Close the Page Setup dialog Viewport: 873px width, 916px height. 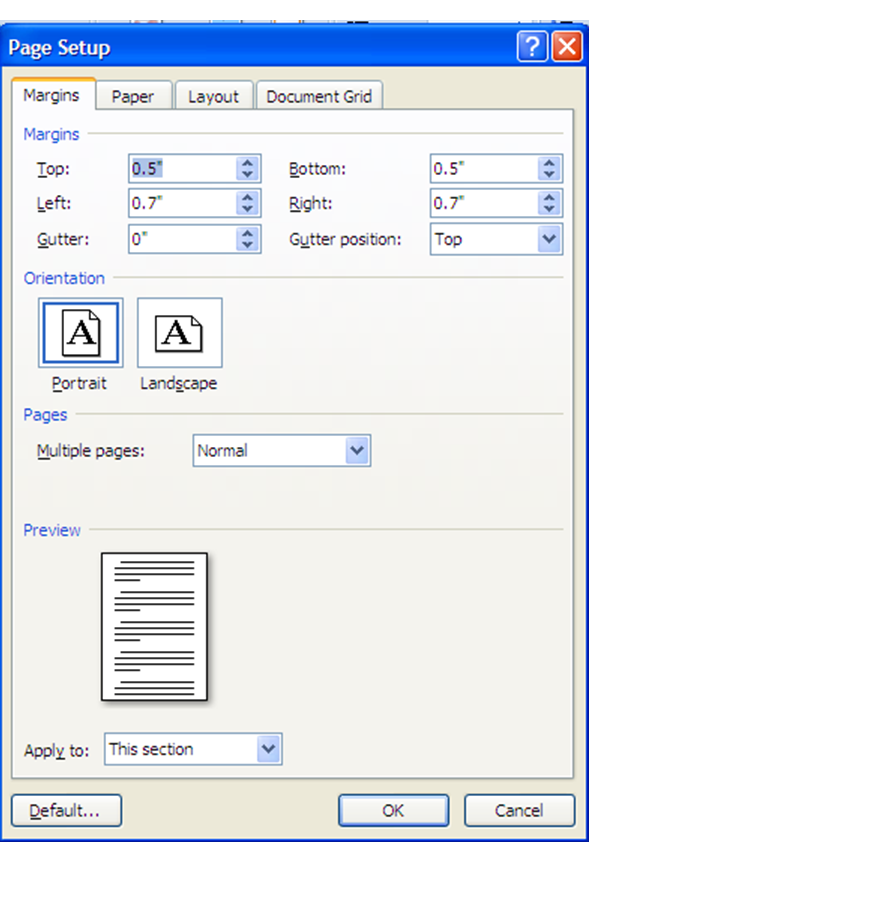point(567,47)
